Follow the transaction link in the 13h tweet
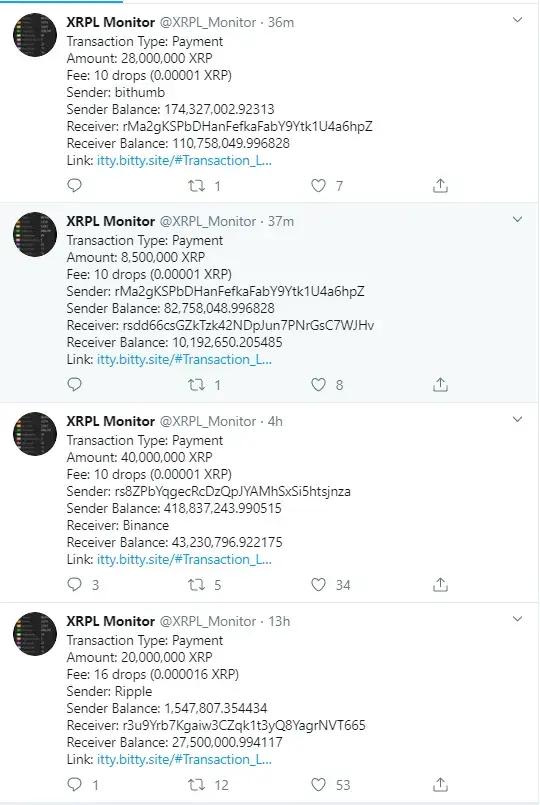The height and width of the screenshot is (805, 540). 184,759
